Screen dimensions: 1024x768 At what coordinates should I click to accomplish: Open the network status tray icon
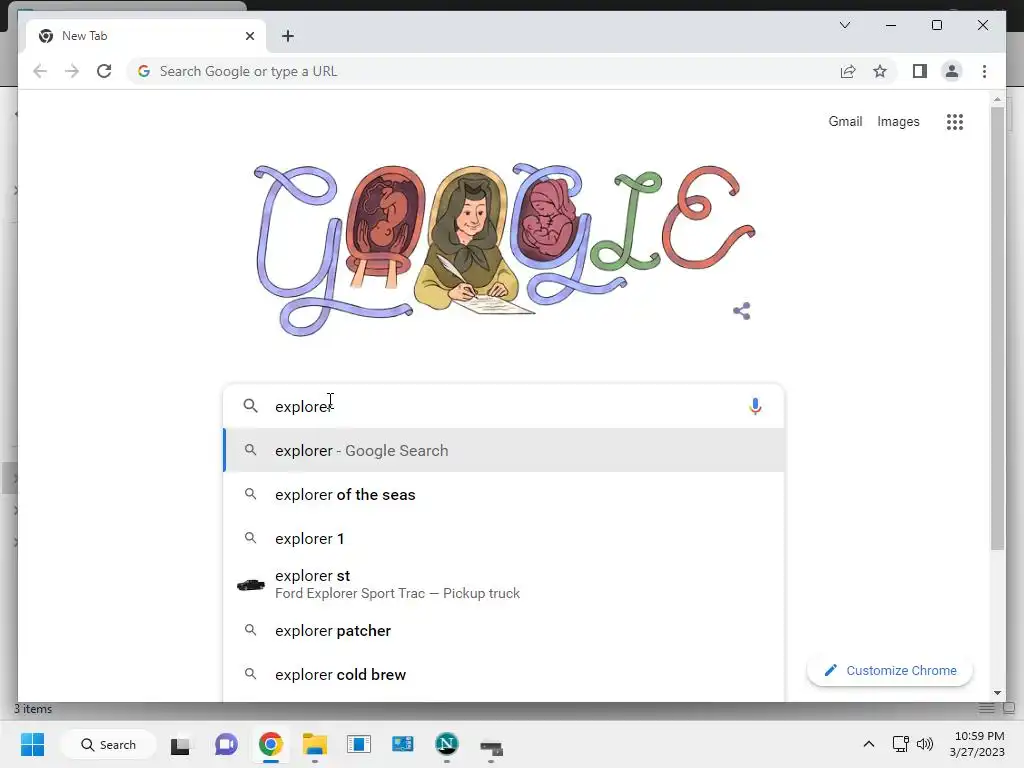click(900, 744)
